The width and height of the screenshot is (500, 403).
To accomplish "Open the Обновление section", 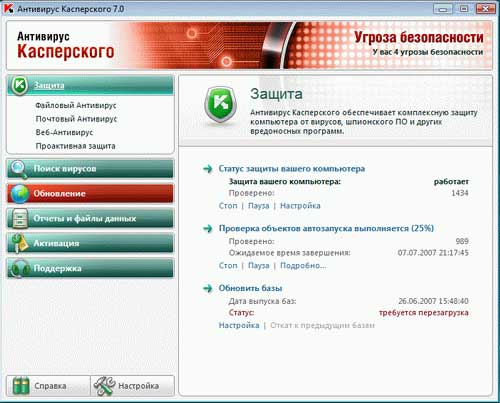I will coord(90,194).
